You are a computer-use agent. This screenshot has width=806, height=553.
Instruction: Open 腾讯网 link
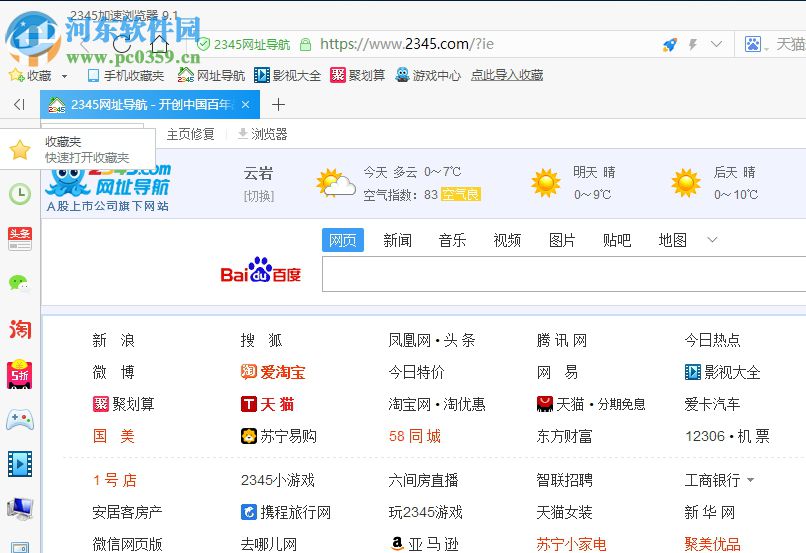click(562, 340)
